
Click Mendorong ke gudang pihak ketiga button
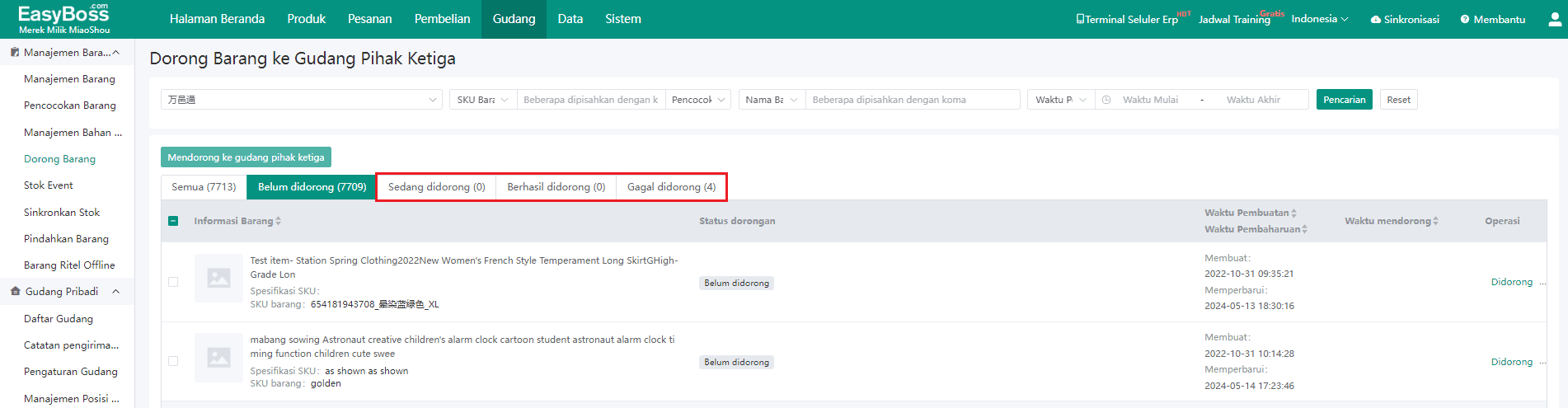[x=246, y=157]
